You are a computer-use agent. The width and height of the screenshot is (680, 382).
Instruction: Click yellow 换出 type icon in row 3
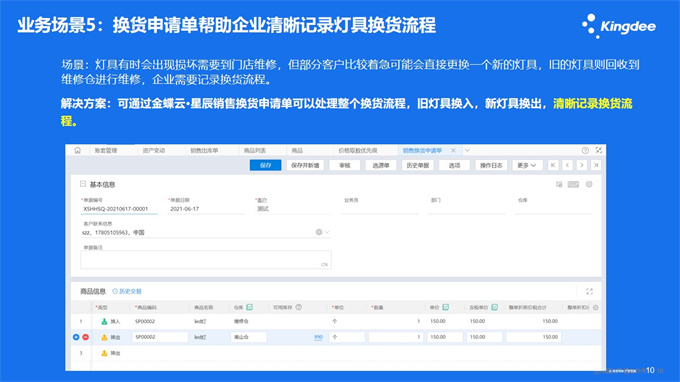click(104, 353)
